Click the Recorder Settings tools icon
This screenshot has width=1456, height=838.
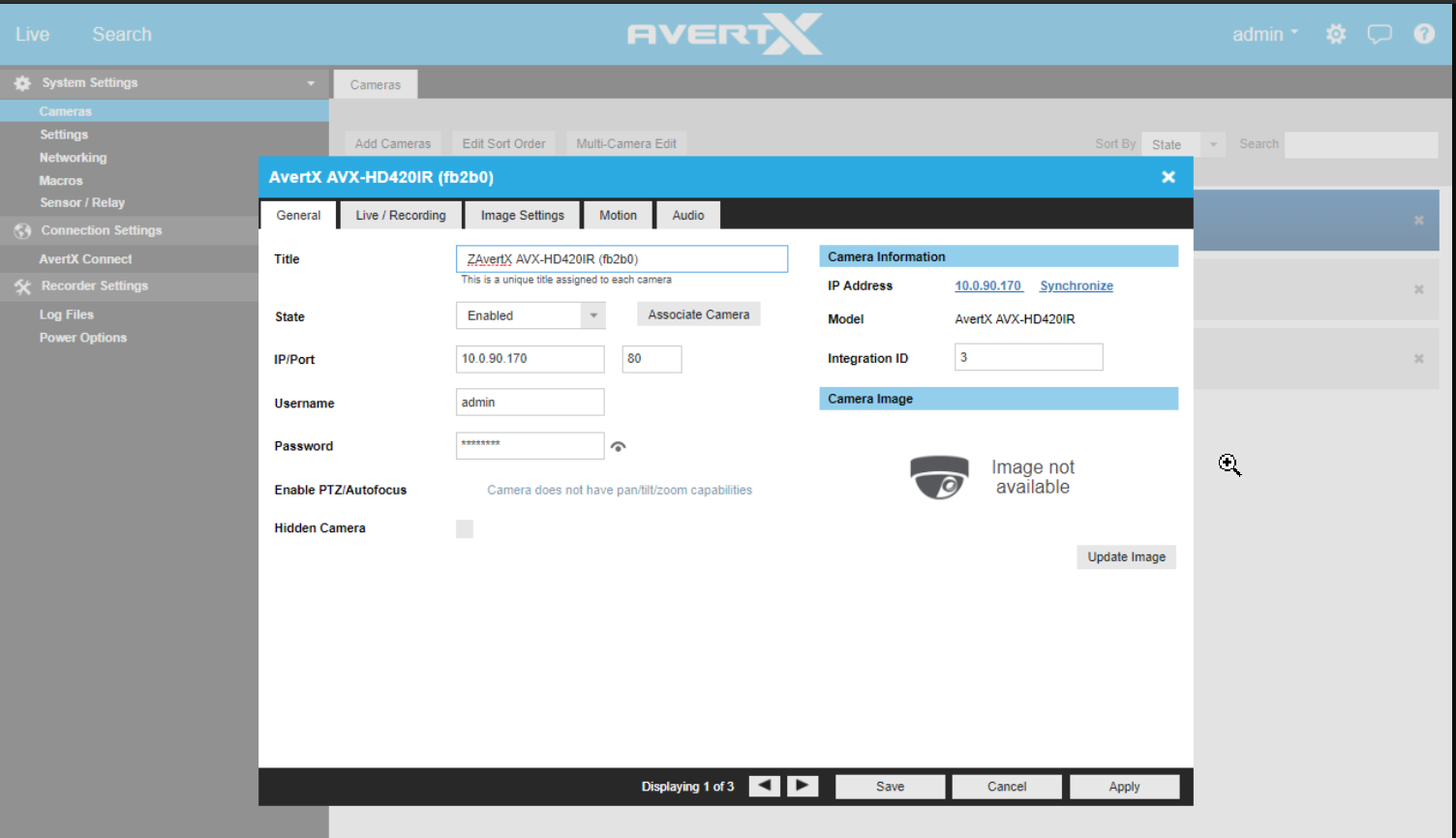click(x=22, y=286)
